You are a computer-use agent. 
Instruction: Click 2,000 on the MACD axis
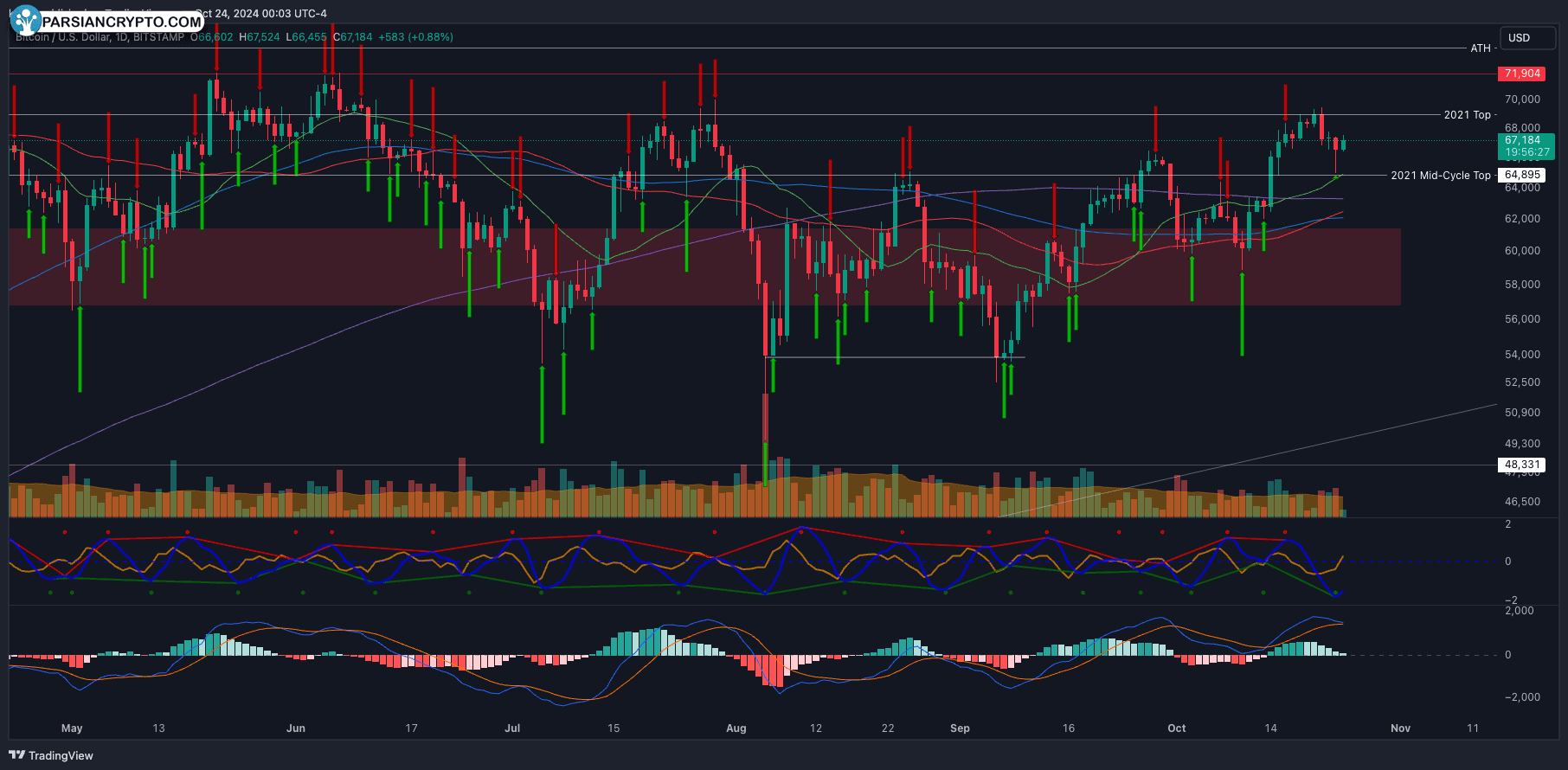1520,611
